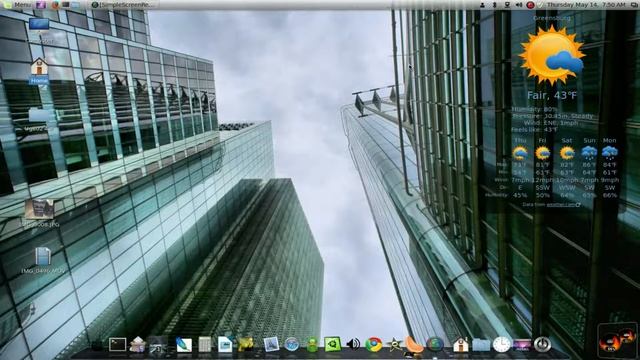
Task: Click the Fri forecast icon
Action: coord(542,153)
